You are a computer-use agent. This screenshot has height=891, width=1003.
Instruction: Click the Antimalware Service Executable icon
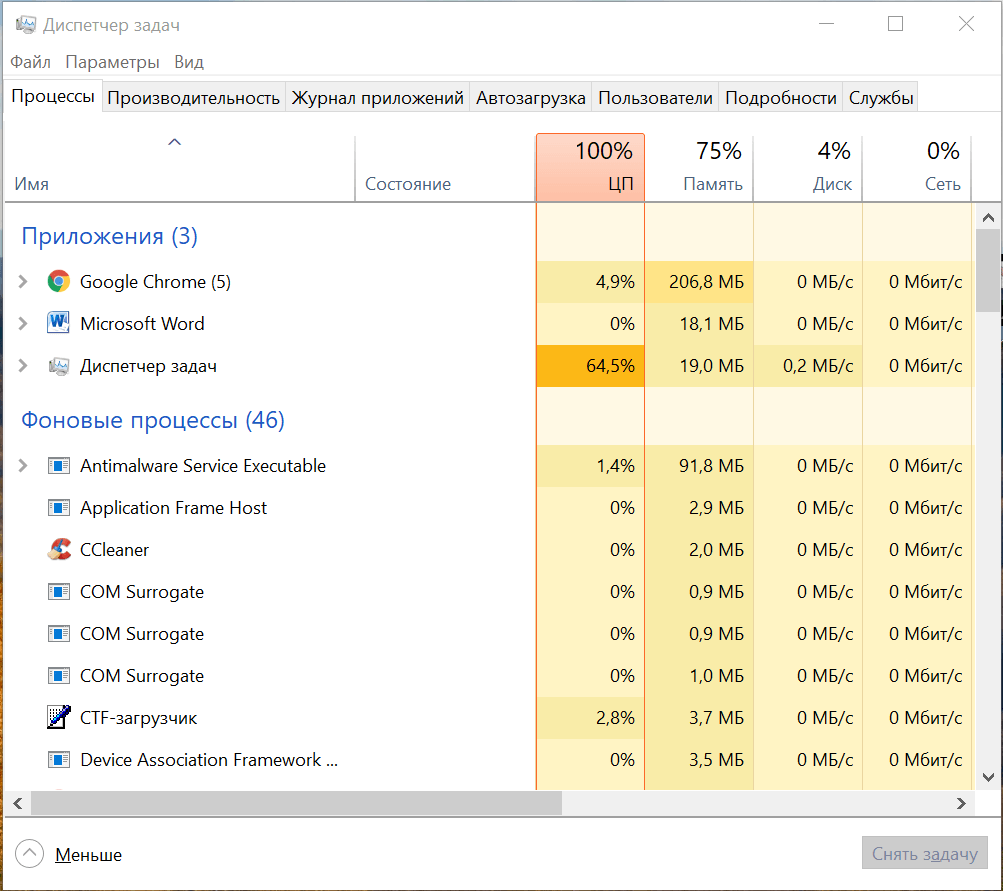(x=59, y=466)
